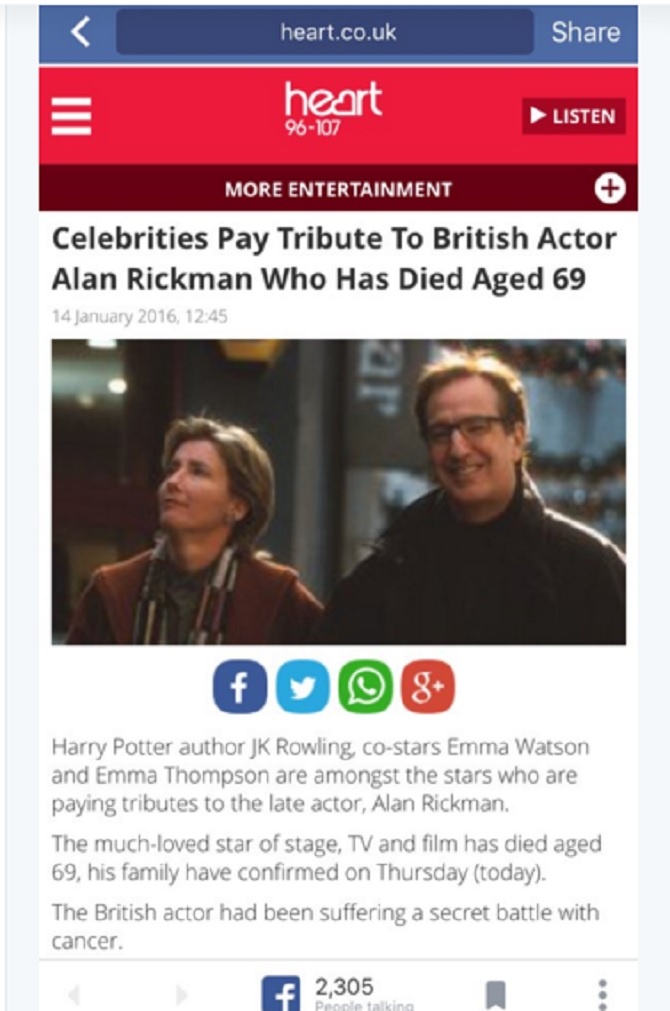
Task: Tap the back chevron in browser bar
Action: pyautogui.click(x=80, y=33)
